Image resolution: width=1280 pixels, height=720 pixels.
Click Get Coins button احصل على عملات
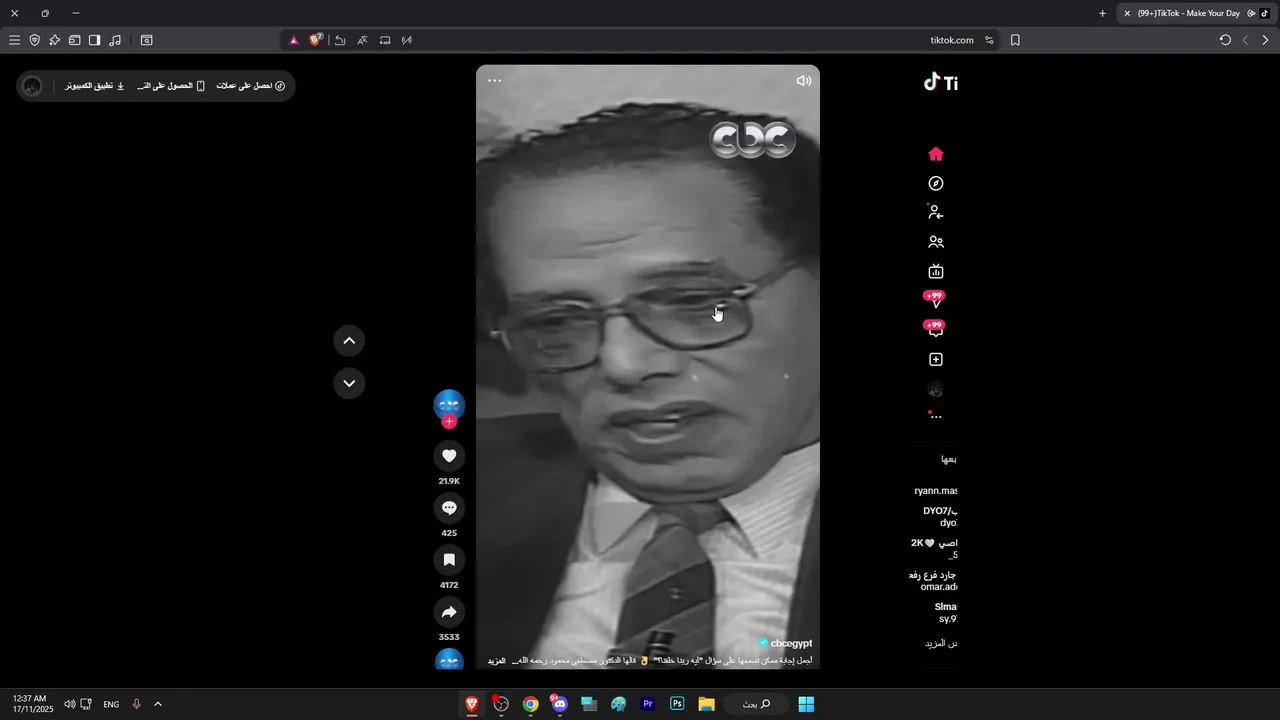tap(251, 86)
